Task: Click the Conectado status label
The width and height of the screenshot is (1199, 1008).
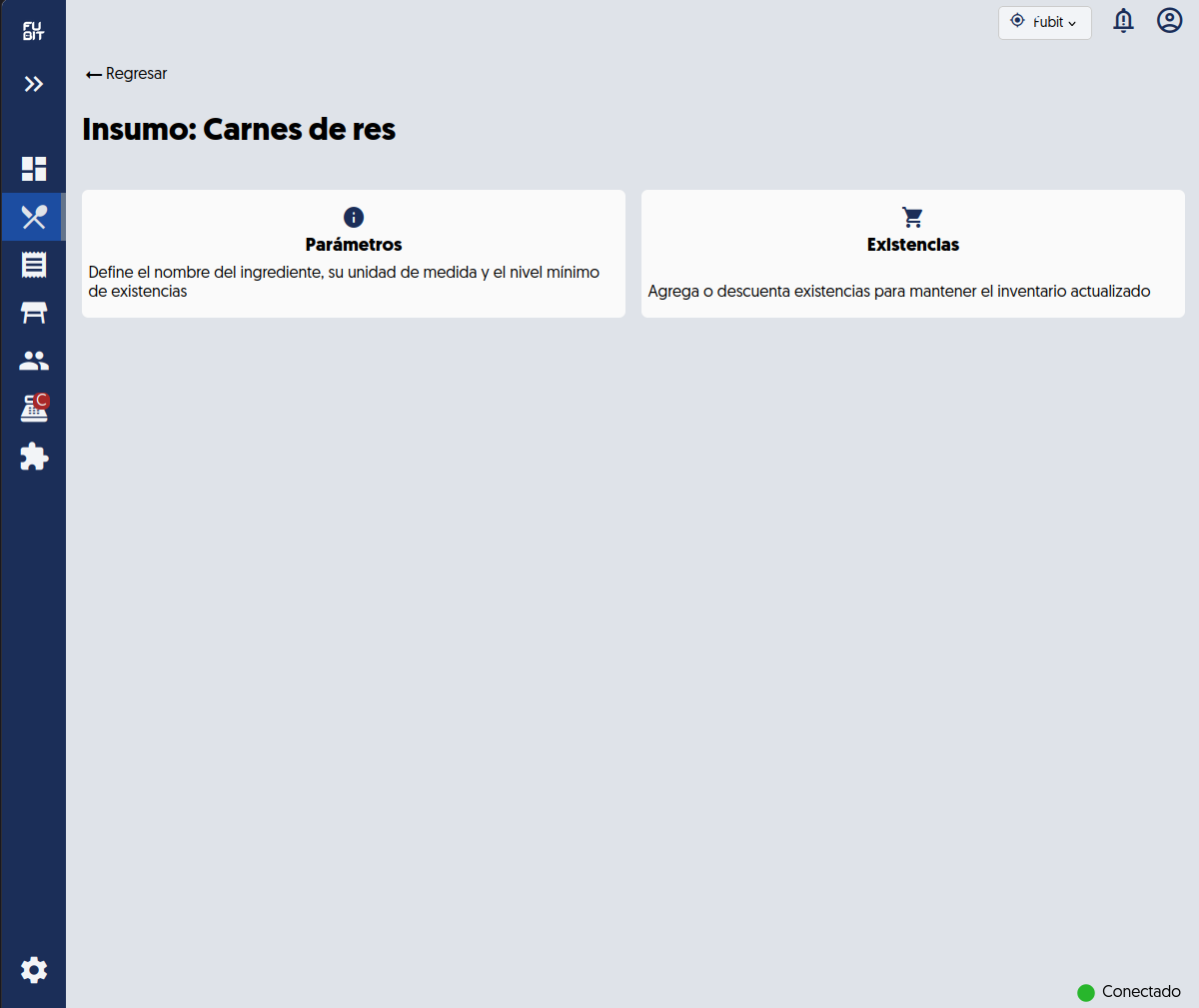Action: [x=1141, y=992]
